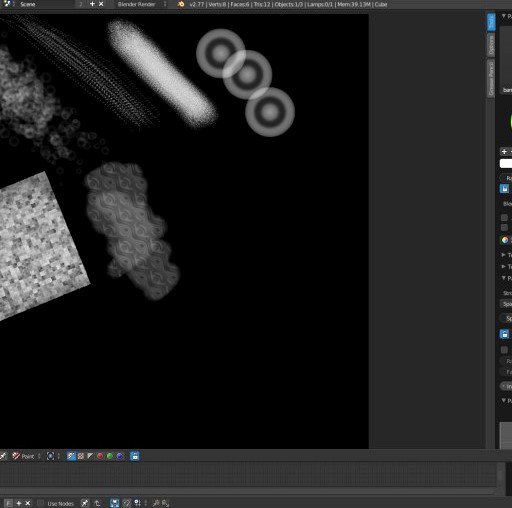512x508 pixels.
Task: Open the Blender Render engine dropdown
Action: pyautogui.click(x=141, y=4)
